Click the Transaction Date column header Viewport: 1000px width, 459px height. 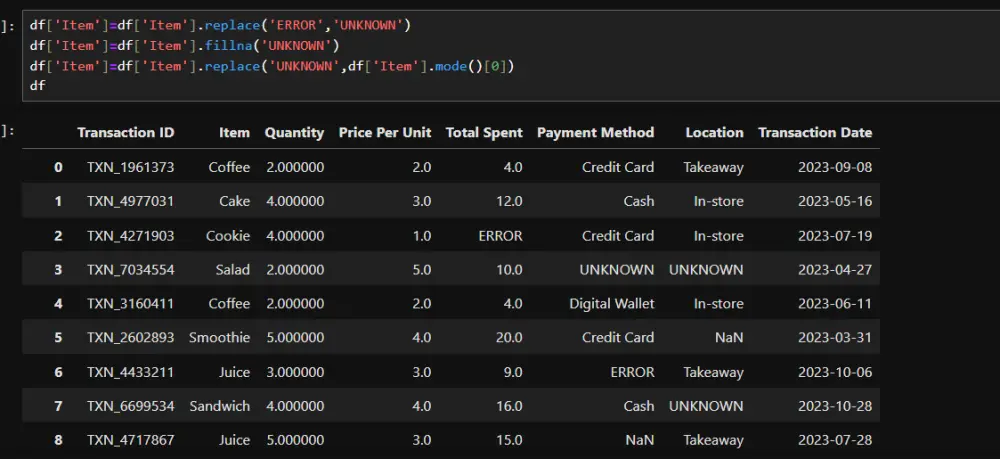pyautogui.click(x=815, y=133)
